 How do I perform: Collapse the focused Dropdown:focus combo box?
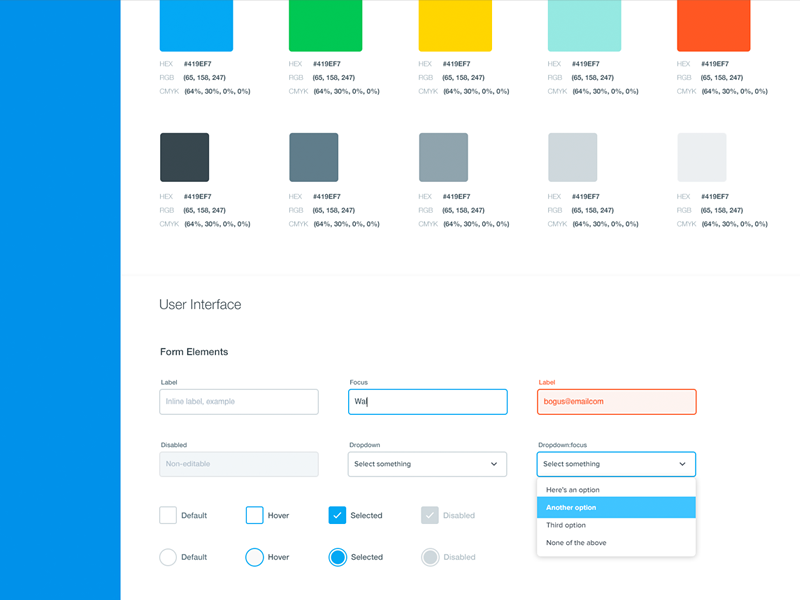tap(615, 464)
